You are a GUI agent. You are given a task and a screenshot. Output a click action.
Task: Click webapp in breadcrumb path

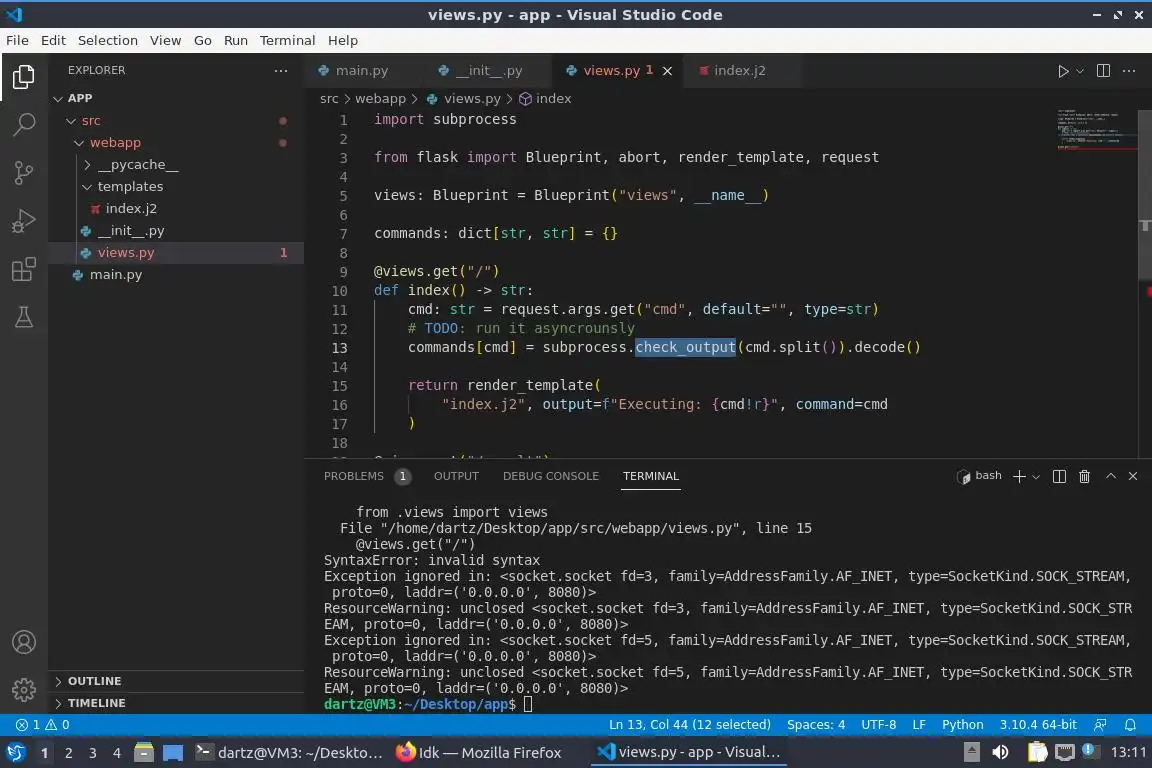(380, 98)
